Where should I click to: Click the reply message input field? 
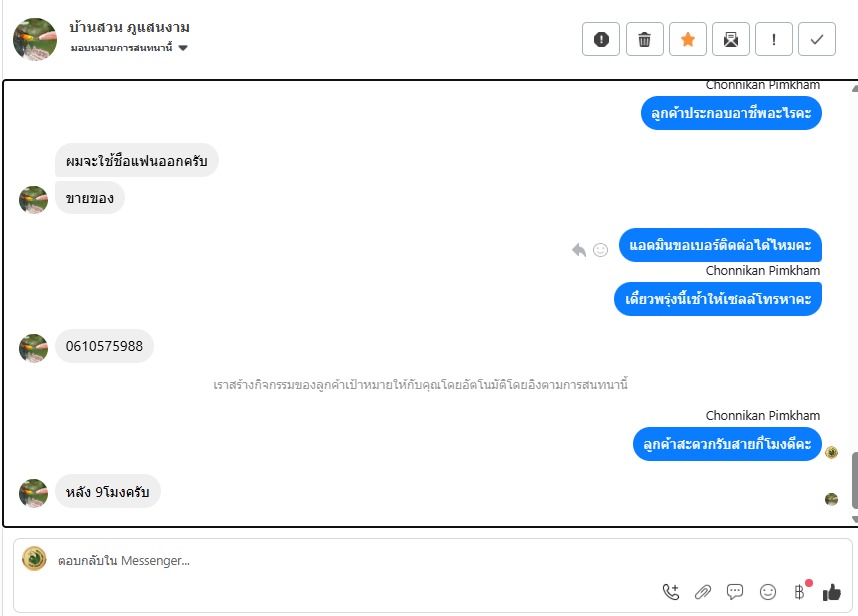click(432, 561)
